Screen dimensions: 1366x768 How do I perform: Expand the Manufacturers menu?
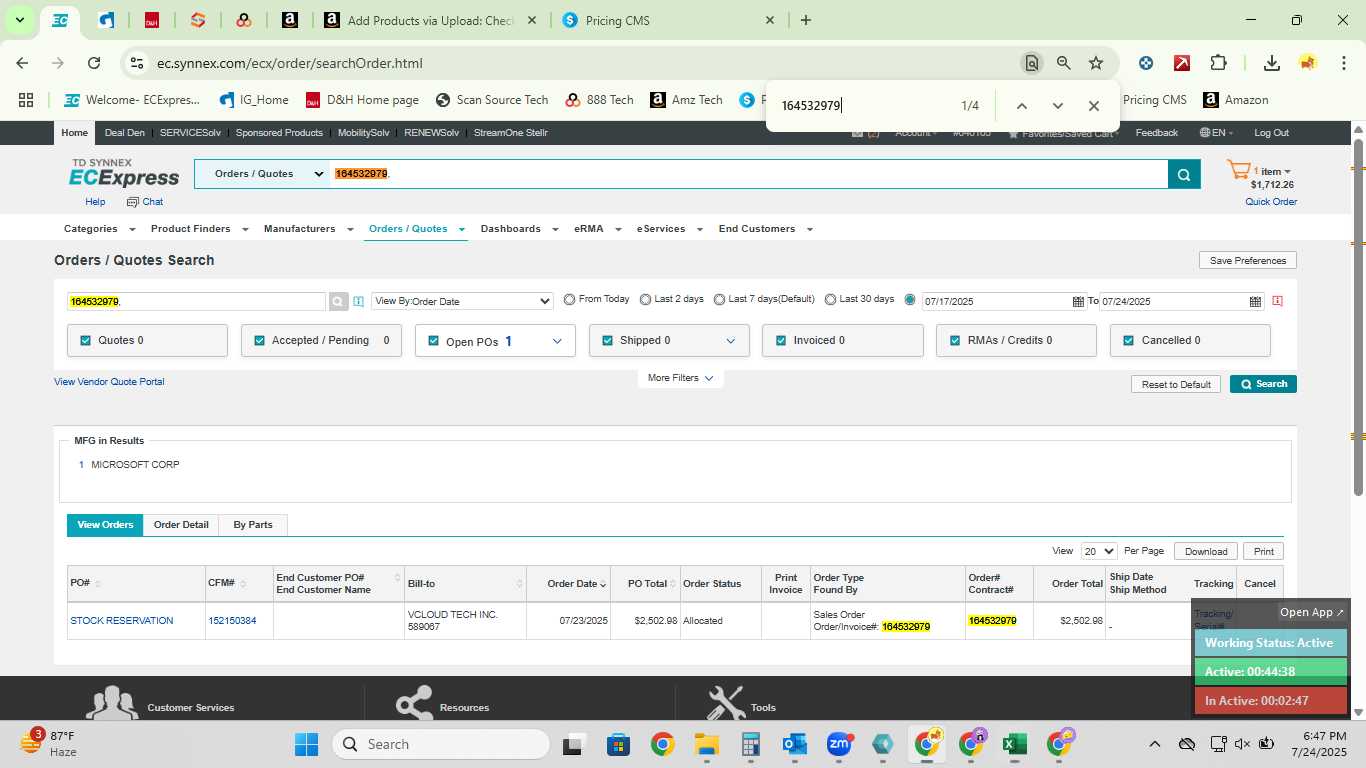308,229
